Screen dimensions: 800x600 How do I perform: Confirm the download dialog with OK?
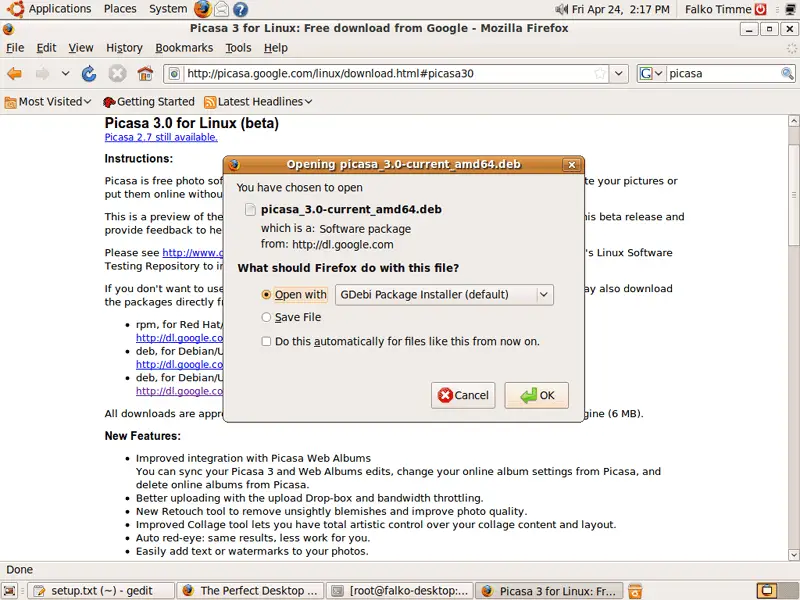[537, 395]
